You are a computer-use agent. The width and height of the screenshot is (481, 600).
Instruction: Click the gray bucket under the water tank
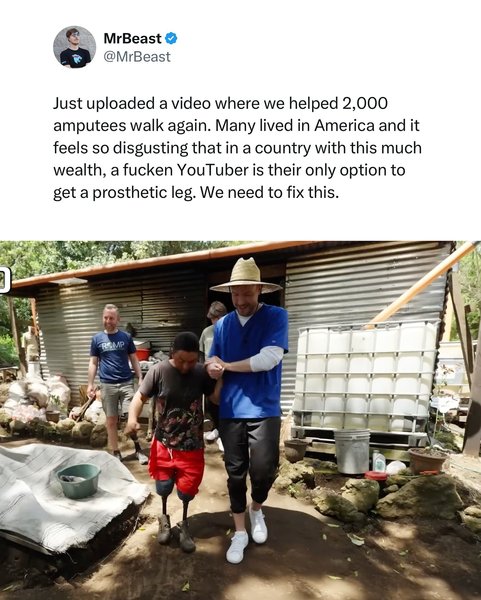(352, 451)
